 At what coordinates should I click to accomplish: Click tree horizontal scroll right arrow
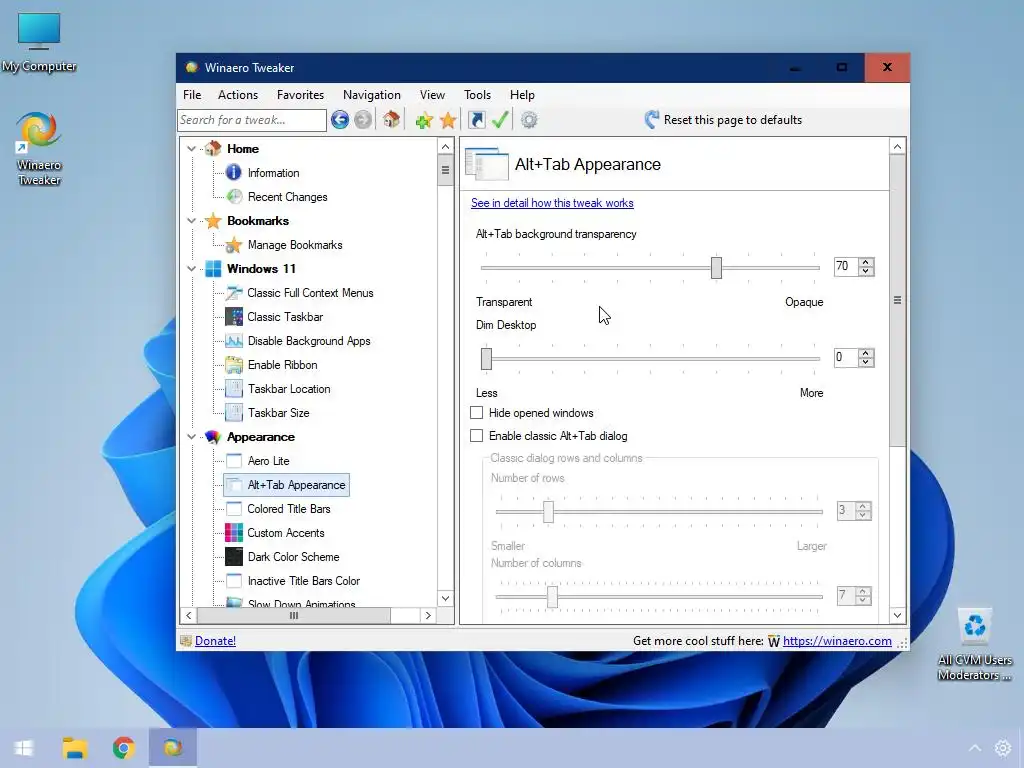coord(428,615)
